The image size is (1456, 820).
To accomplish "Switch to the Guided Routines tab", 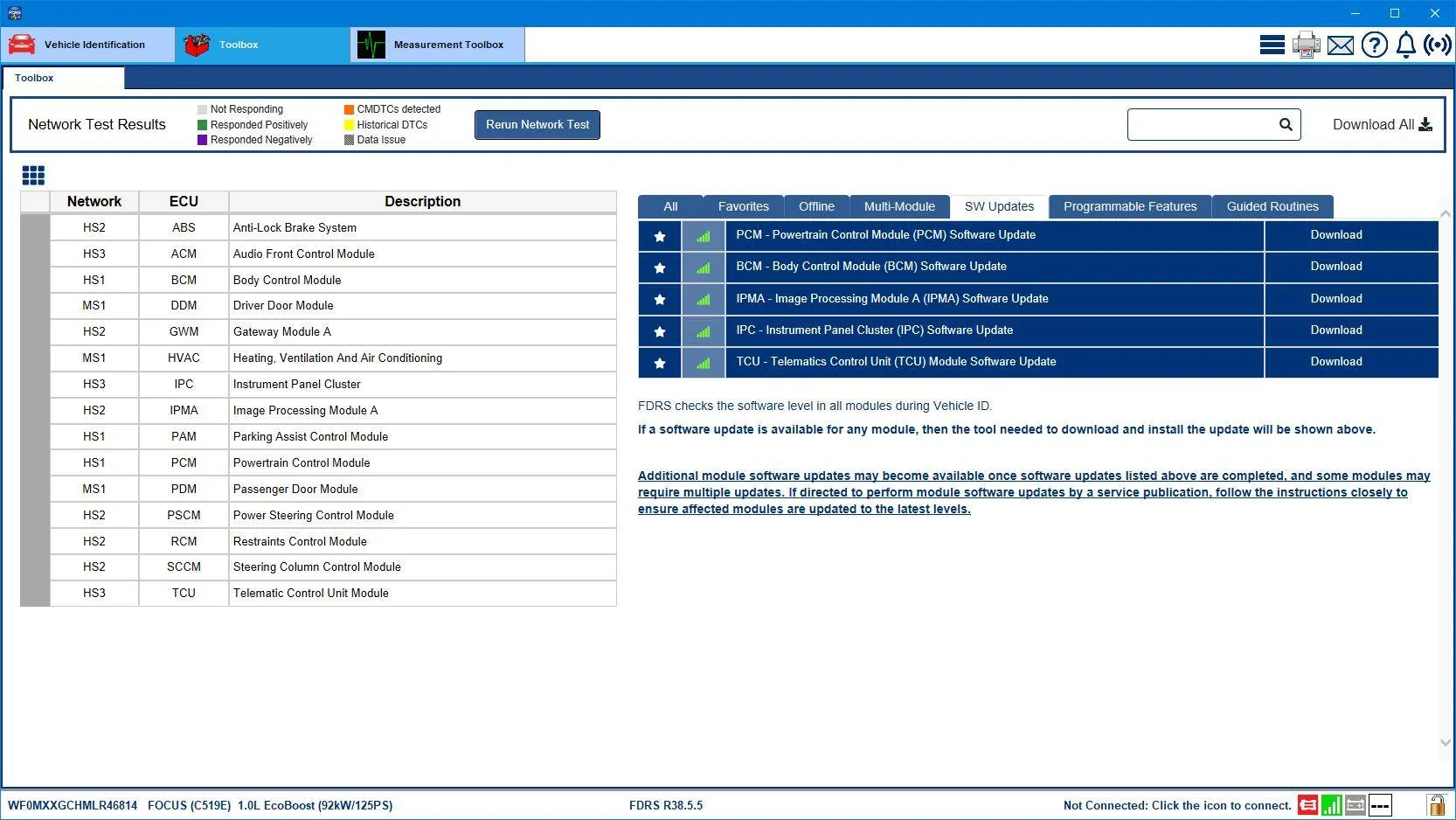I will pyautogui.click(x=1272, y=206).
